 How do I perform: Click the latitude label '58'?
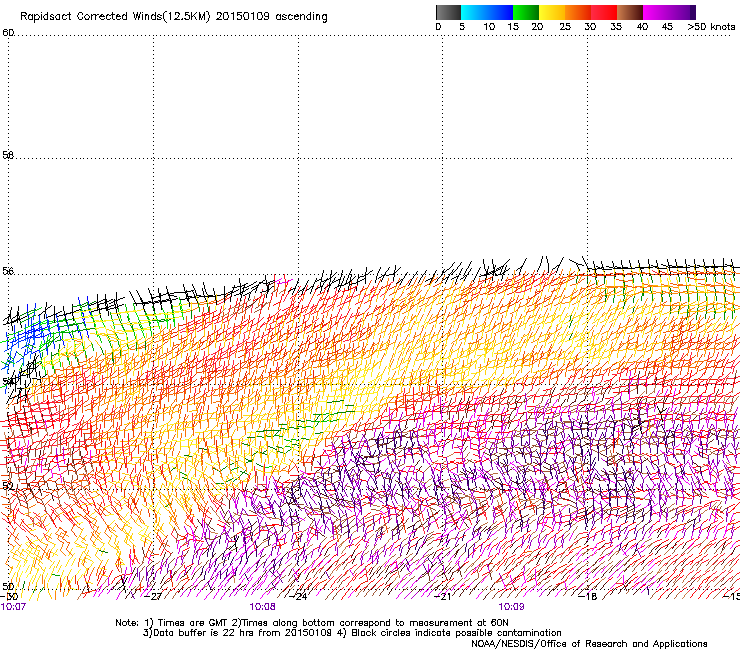coord(8,155)
